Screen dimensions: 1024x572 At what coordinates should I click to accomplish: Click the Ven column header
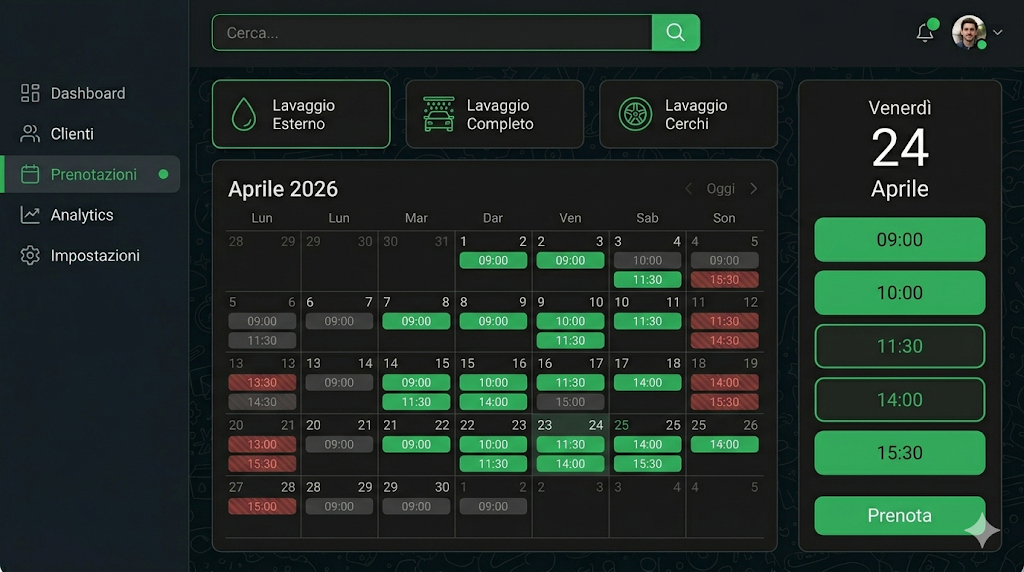click(x=570, y=218)
